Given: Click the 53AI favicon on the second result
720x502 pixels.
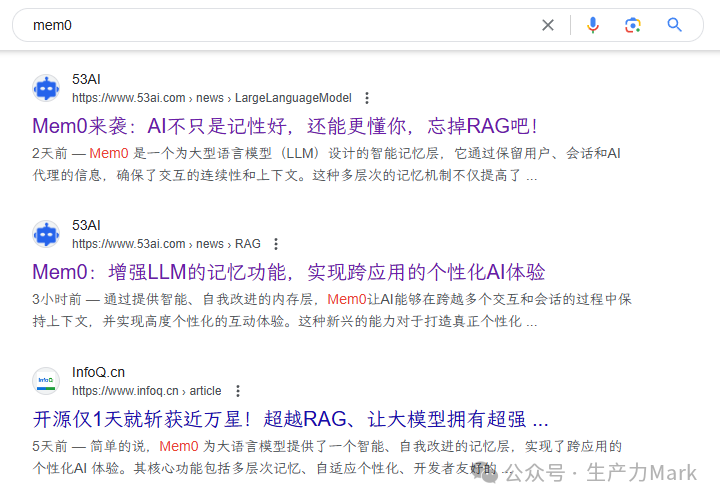Looking at the screenshot, I should pos(46,234).
